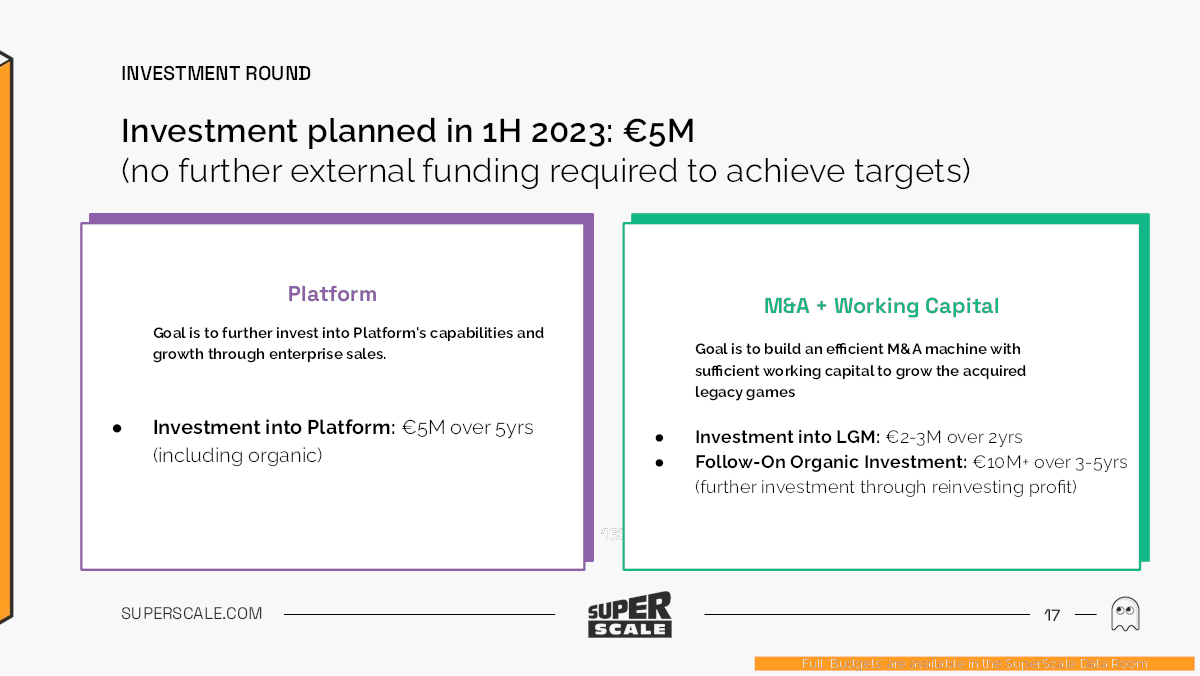
Task: Click the Platform goal description paragraph
Action: (x=348, y=343)
